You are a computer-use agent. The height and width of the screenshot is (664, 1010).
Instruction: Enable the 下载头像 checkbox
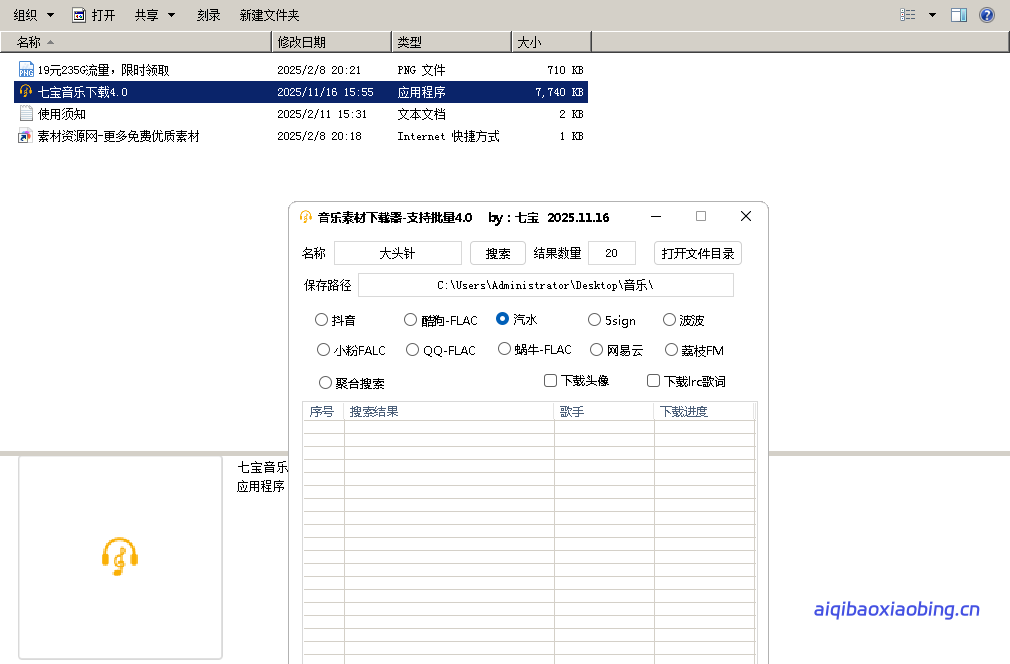(x=550, y=380)
